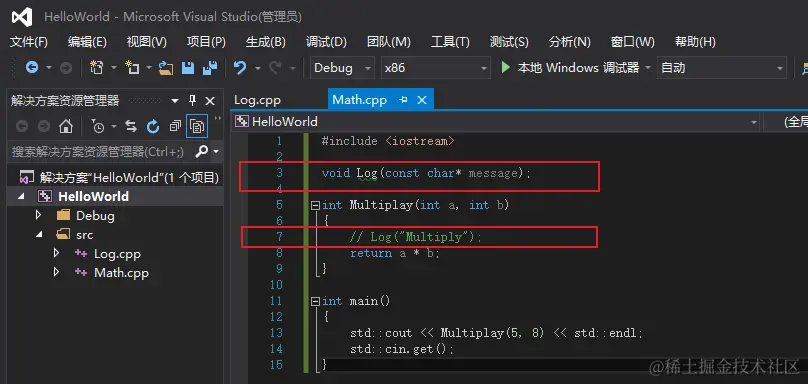This screenshot has width=808, height=384.
Task: Open the navigate backward history dropdown
Action: click(49, 68)
